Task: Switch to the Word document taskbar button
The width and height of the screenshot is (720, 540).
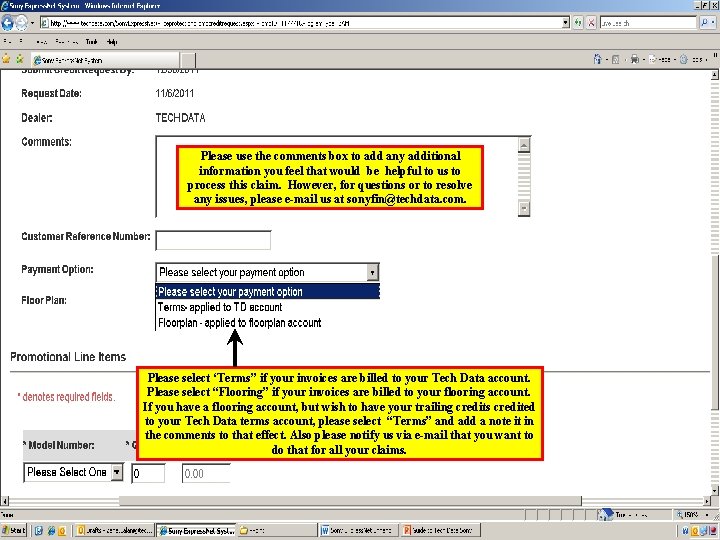Action: 359,530
